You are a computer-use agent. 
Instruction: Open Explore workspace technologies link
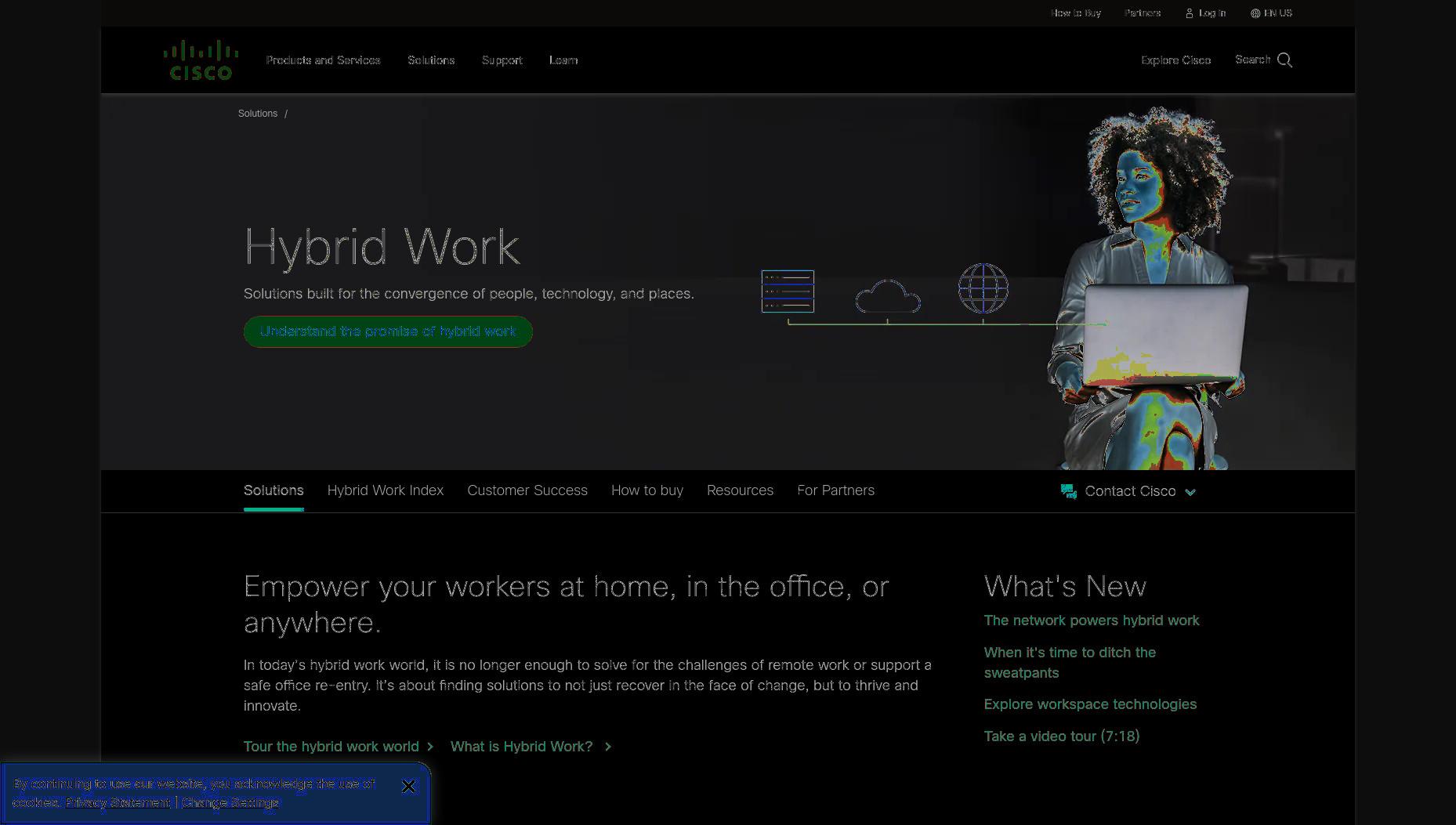pos(1090,704)
